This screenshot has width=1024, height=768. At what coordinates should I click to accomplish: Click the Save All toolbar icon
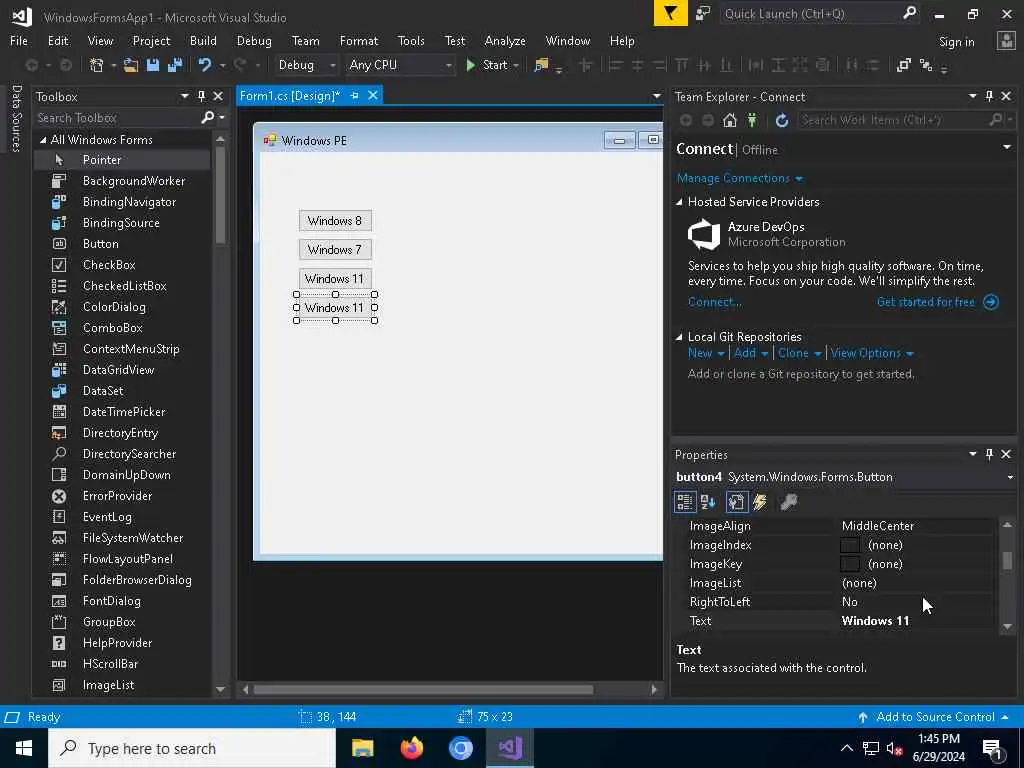[174, 65]
